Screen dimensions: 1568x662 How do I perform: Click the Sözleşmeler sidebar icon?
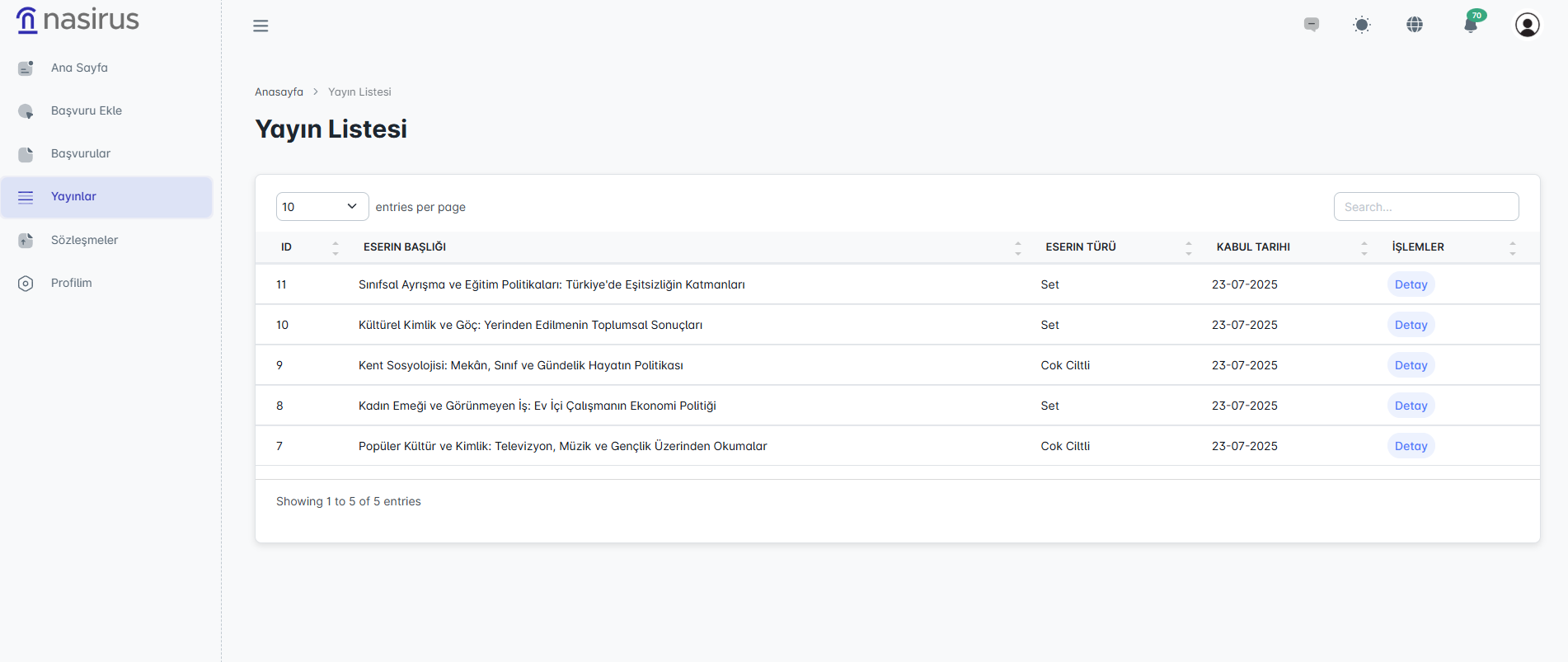point(26,240)
